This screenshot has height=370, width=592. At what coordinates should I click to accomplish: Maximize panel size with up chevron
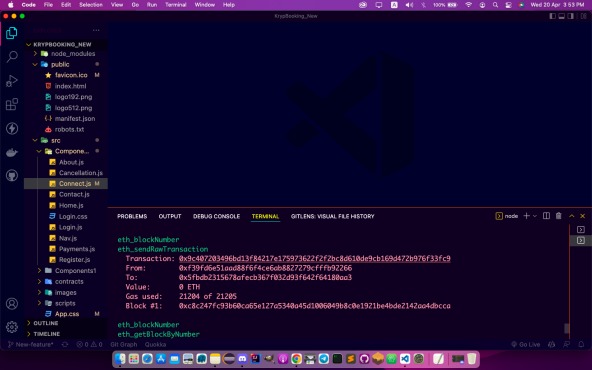(572, 216)
